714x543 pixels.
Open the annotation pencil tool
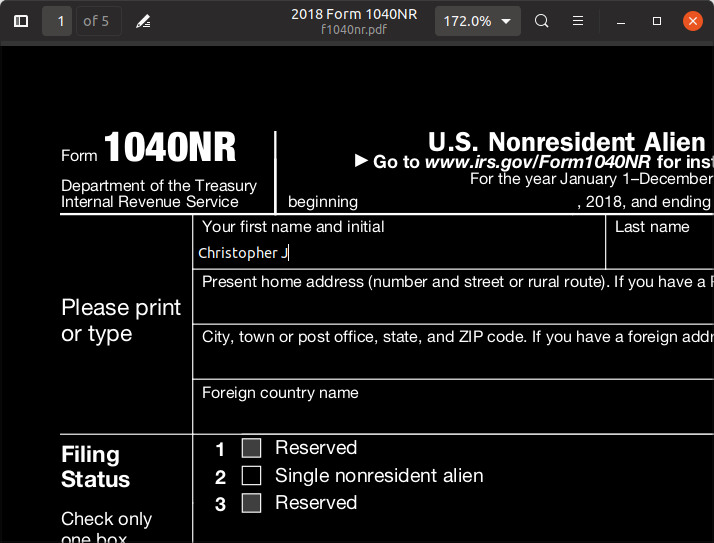click(x=143, y=21)
